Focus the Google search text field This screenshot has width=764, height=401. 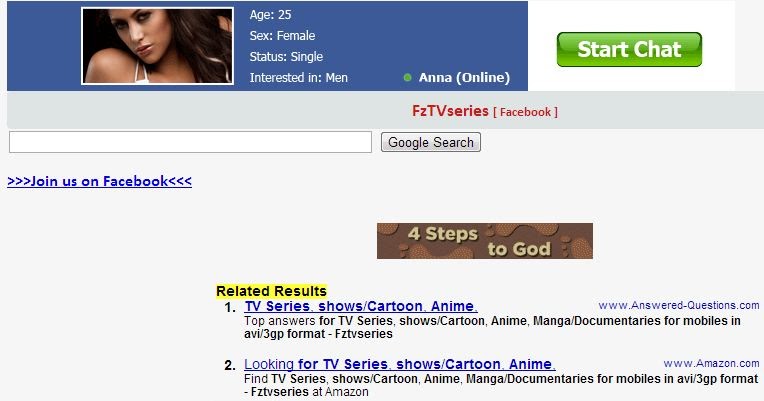pos(191,142)
